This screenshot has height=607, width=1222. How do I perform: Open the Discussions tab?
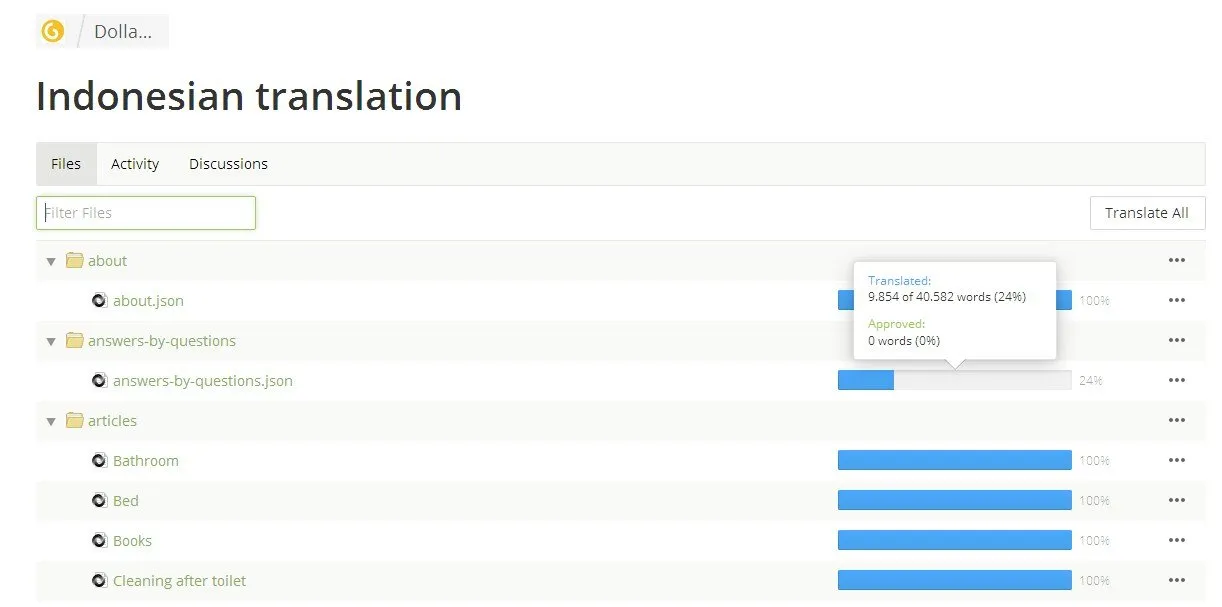[x=228, y=164]
